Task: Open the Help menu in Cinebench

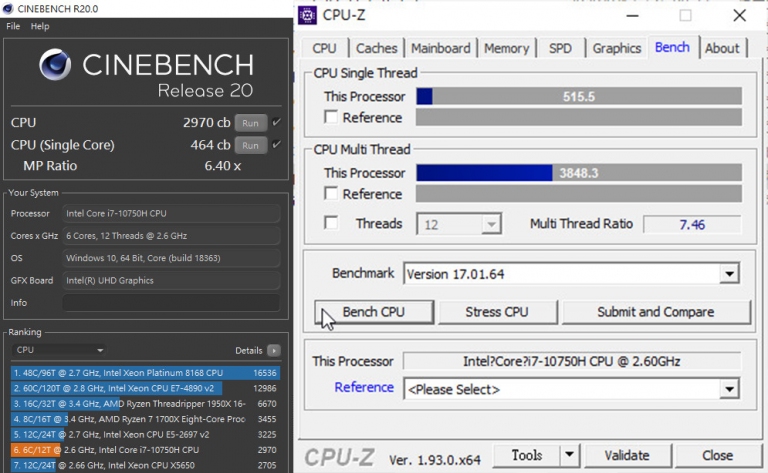Action: pos(40,26)
